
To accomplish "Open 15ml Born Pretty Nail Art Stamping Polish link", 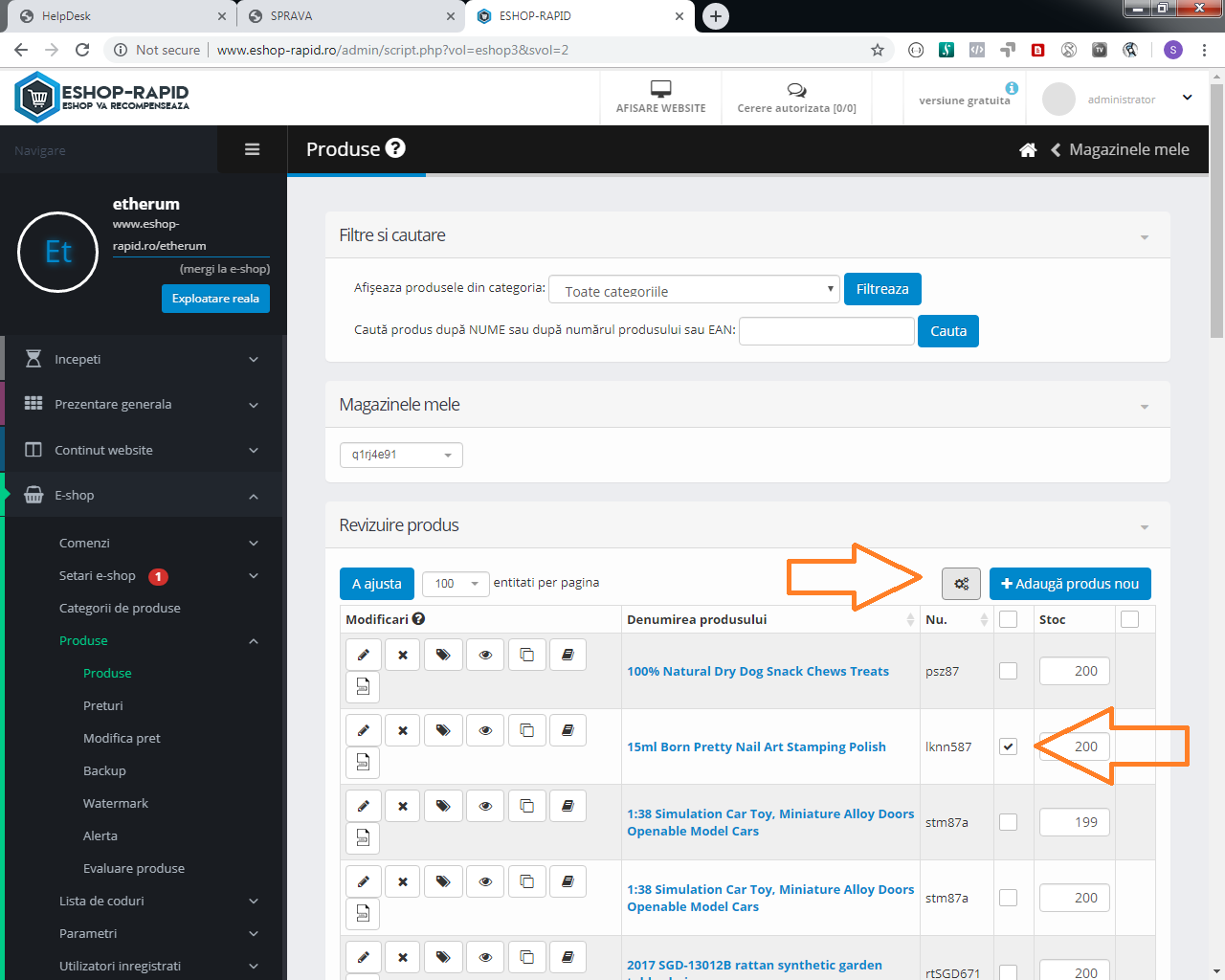I will click(x=756, y=746).
